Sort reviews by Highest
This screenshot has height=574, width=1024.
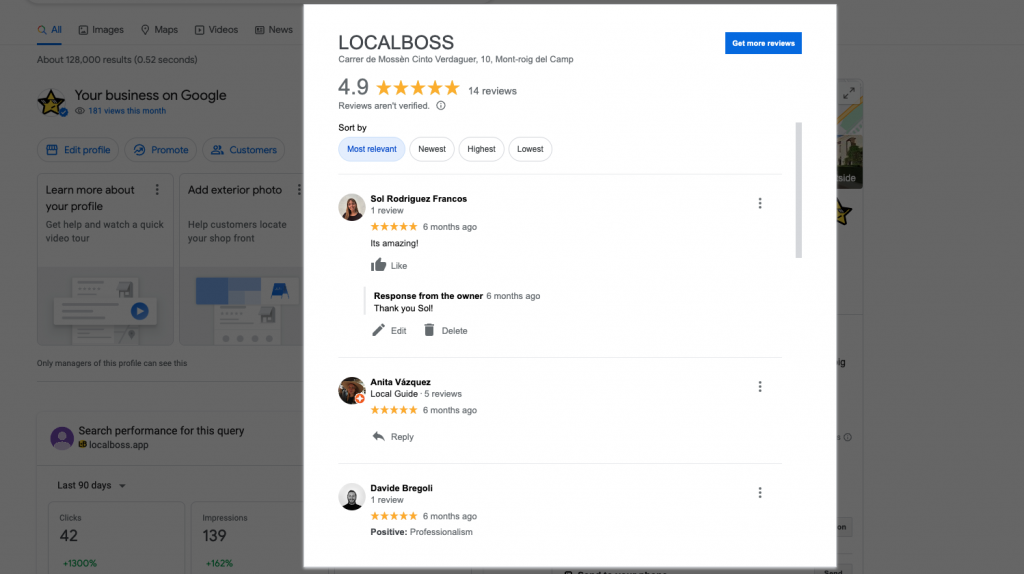pos(481,149)
